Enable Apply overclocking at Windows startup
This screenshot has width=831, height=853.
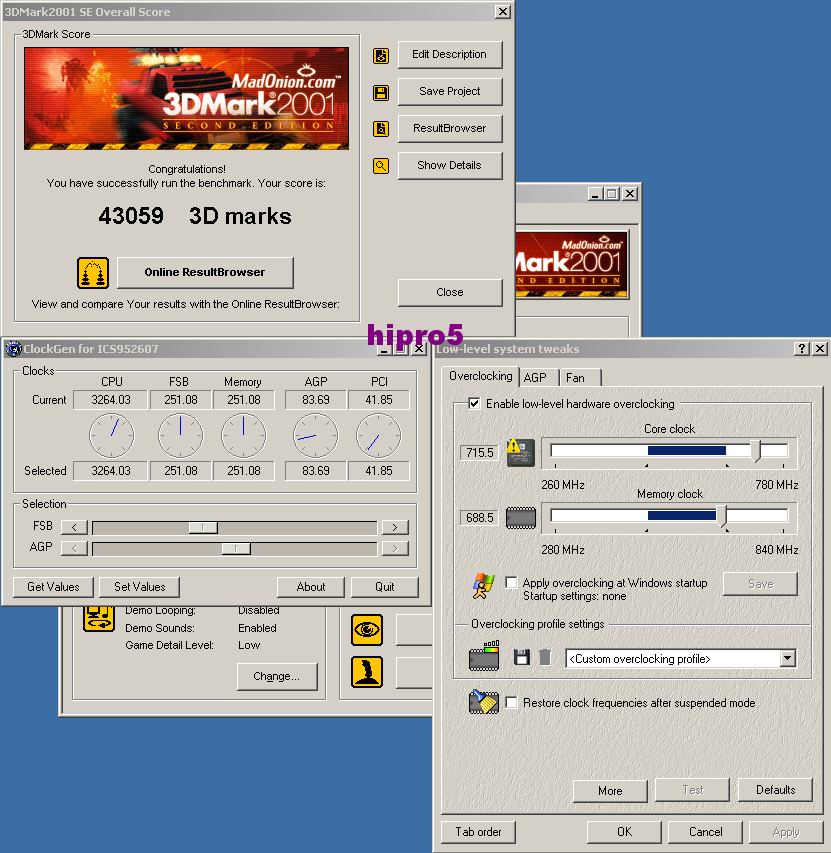511,583
